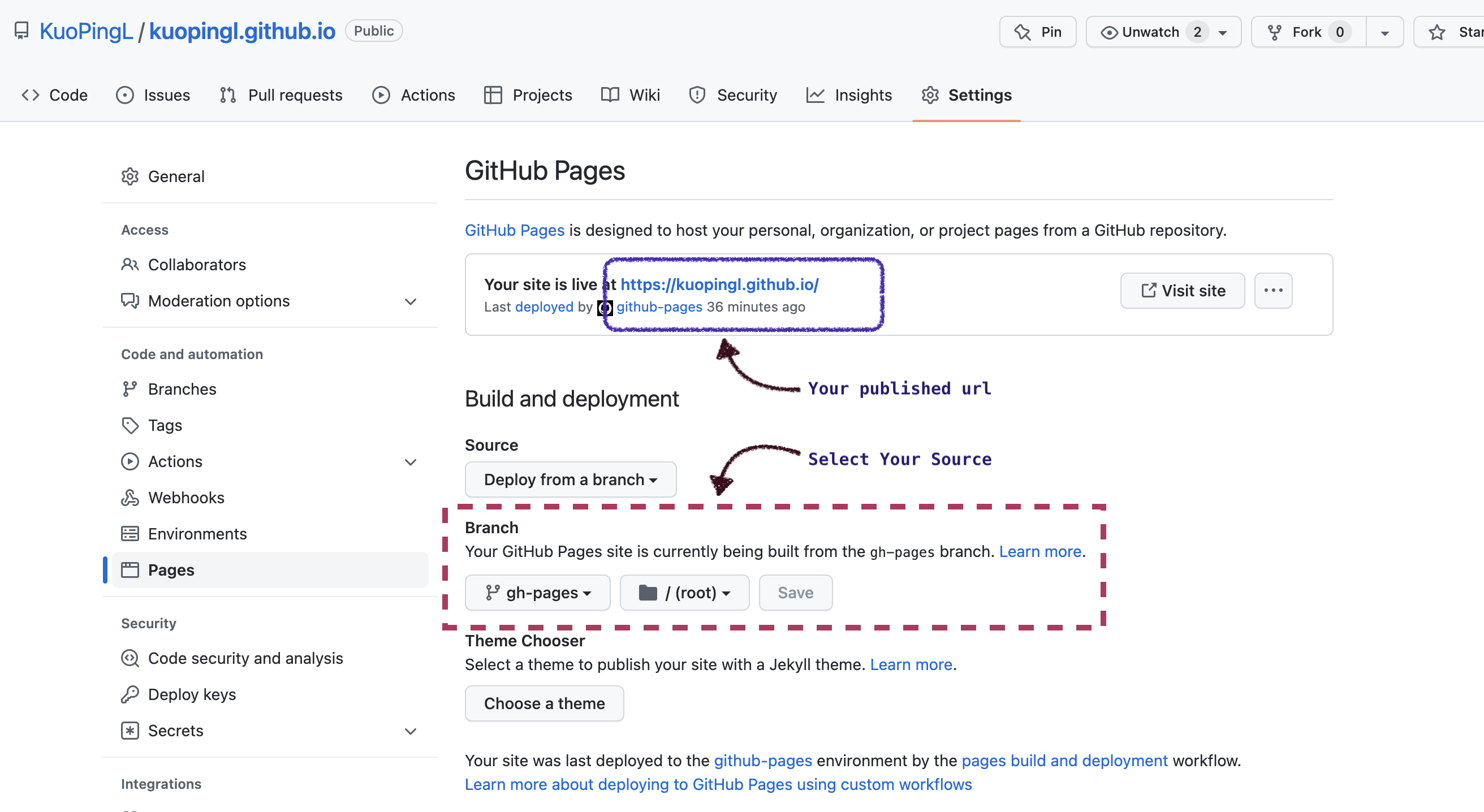Open sidebar Actions settings
Screen dimensions: 1484x812
pyautogui.click(x=270, y=461)
